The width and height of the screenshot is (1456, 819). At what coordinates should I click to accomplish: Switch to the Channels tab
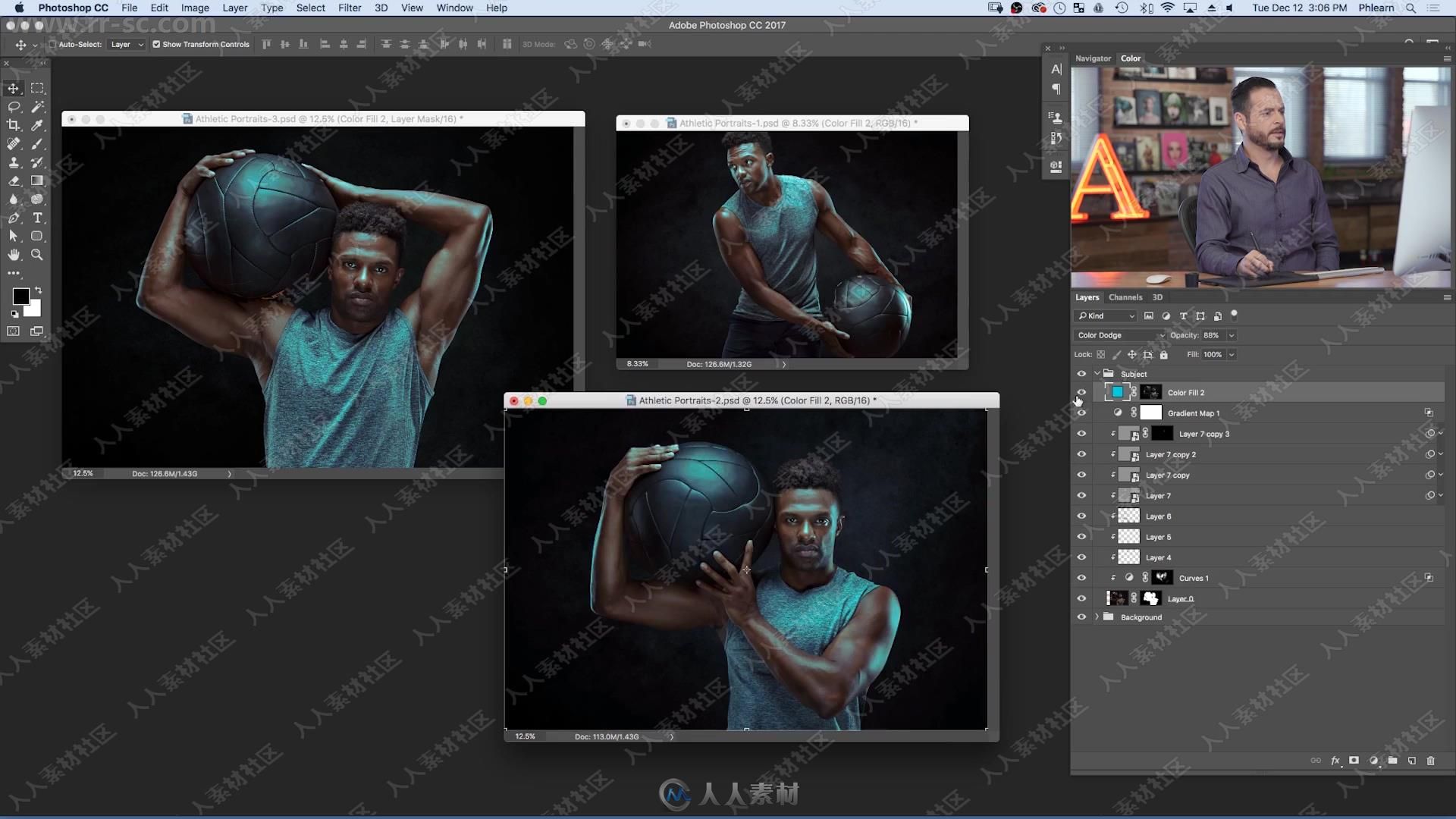tap(1125, 296)
